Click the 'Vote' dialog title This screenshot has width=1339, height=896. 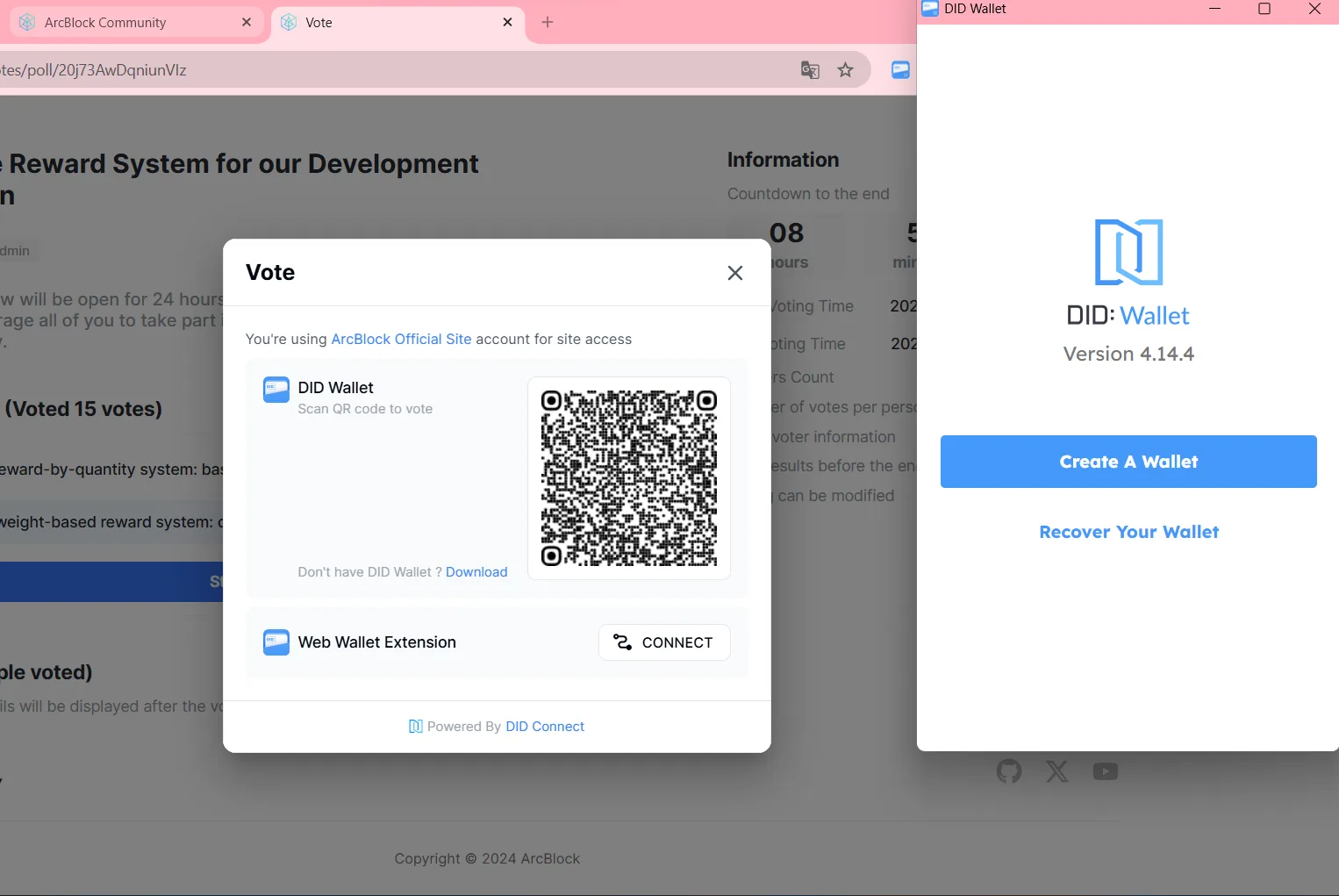point(270,273)
